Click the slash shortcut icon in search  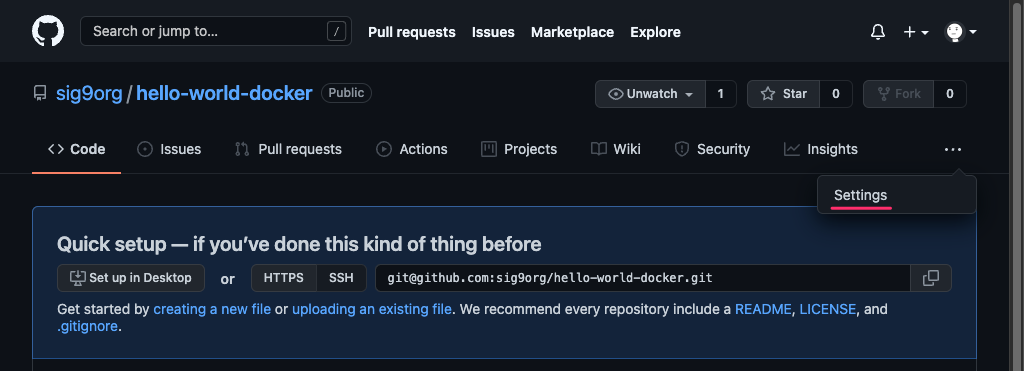click(336, 31)
